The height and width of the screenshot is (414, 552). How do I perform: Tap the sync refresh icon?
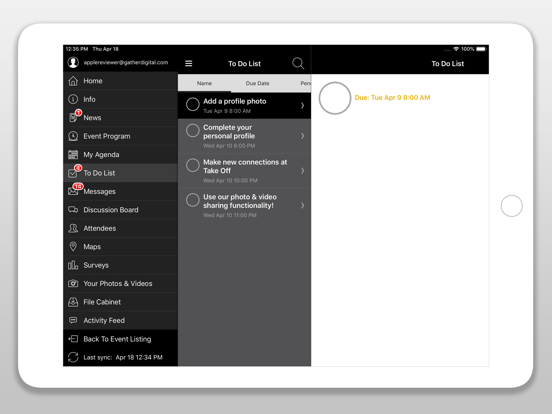[73, 357]
